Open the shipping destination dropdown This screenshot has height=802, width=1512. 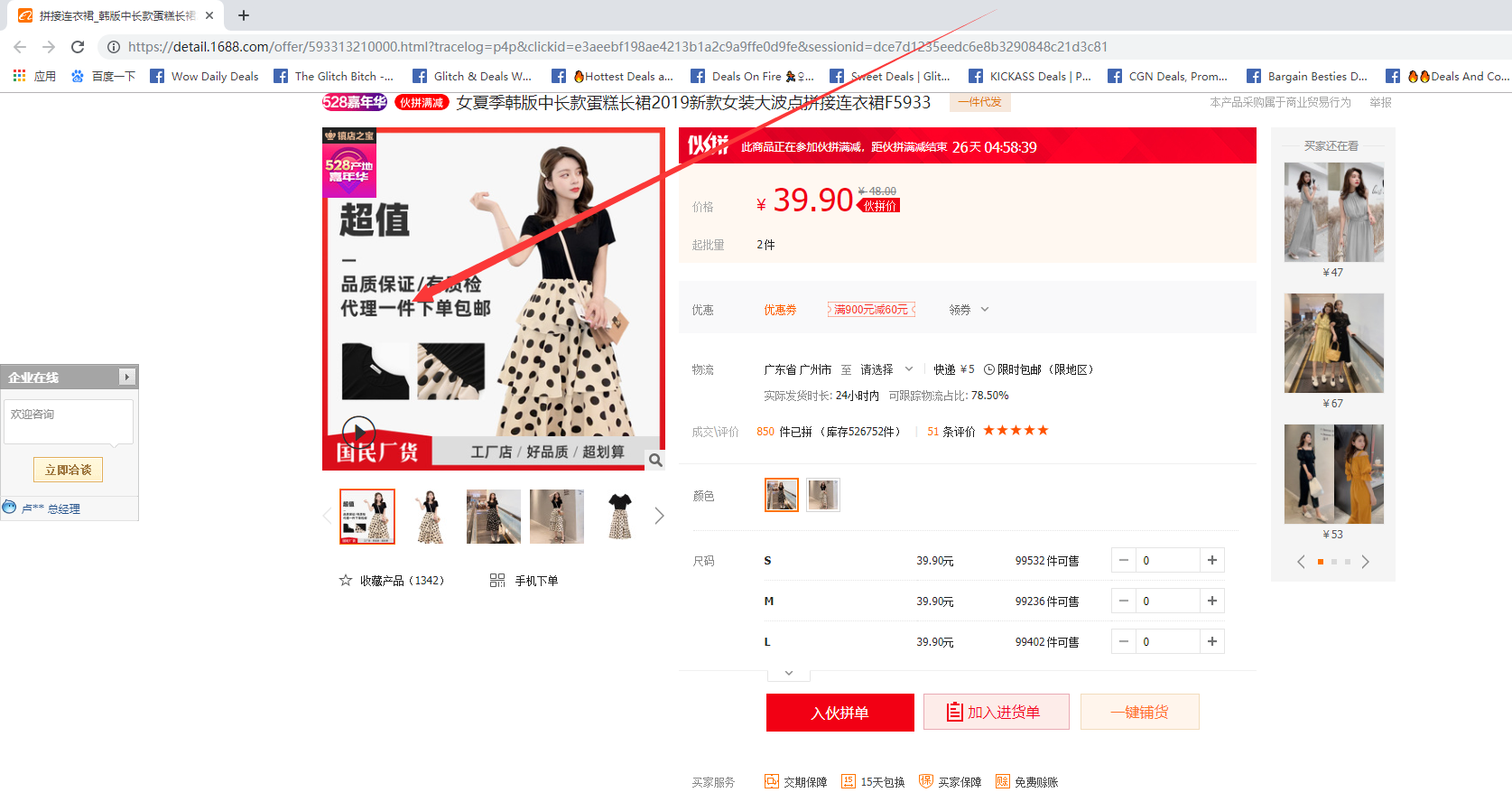point(886,369)
